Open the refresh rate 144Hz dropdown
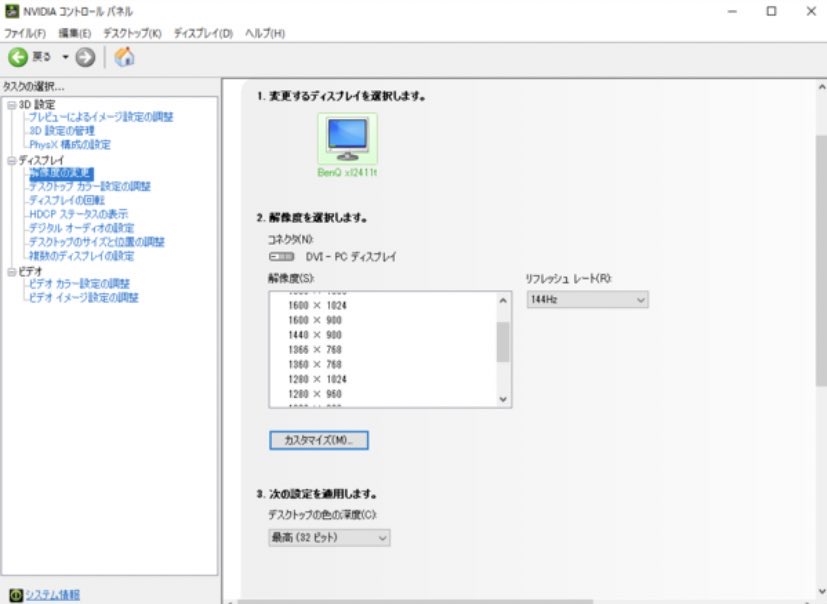Image resolution: width=827 pixels, height=604 pixels. [588, 300]
